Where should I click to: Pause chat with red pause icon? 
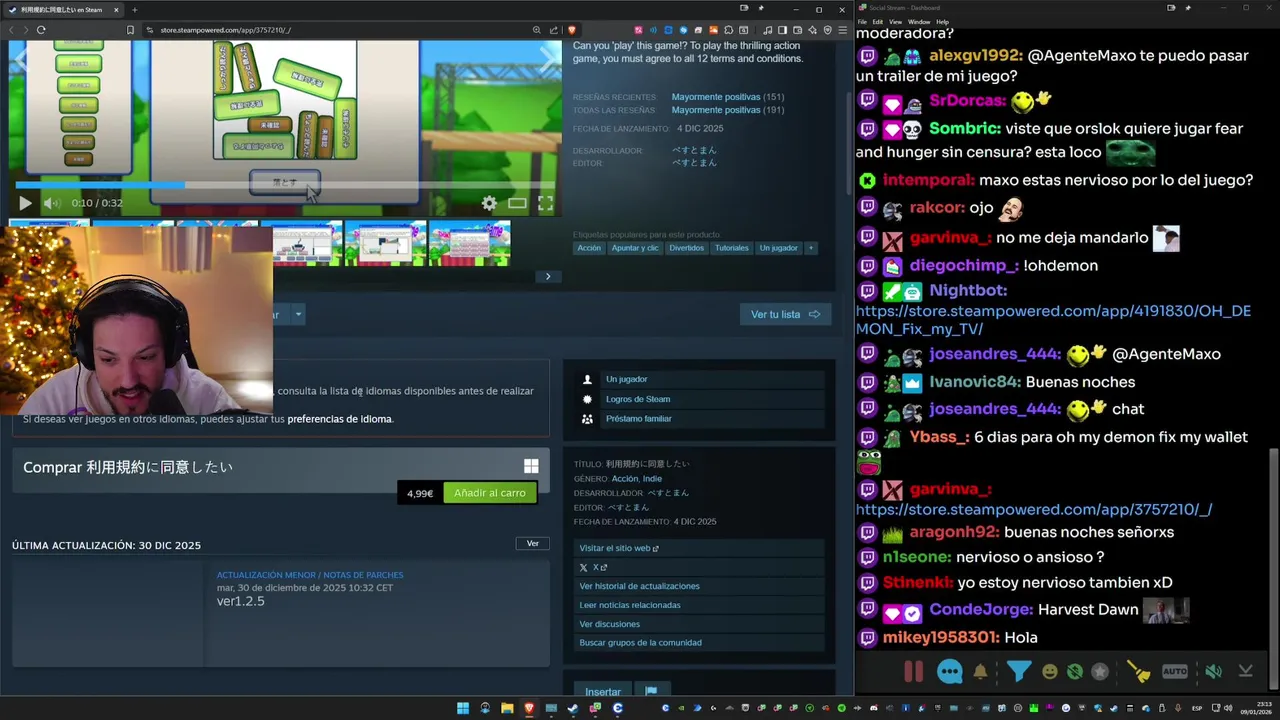pos(913,672)
